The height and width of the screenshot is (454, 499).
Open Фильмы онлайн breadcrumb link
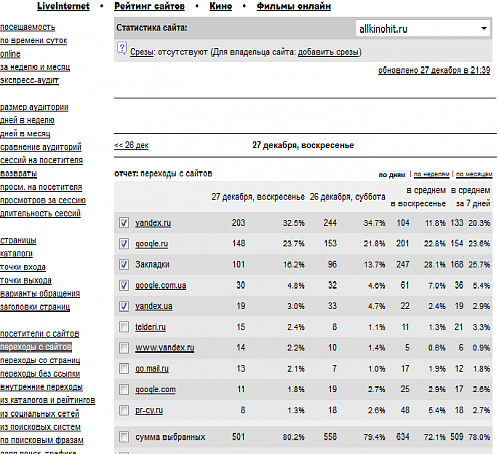(x=294, y=6)
